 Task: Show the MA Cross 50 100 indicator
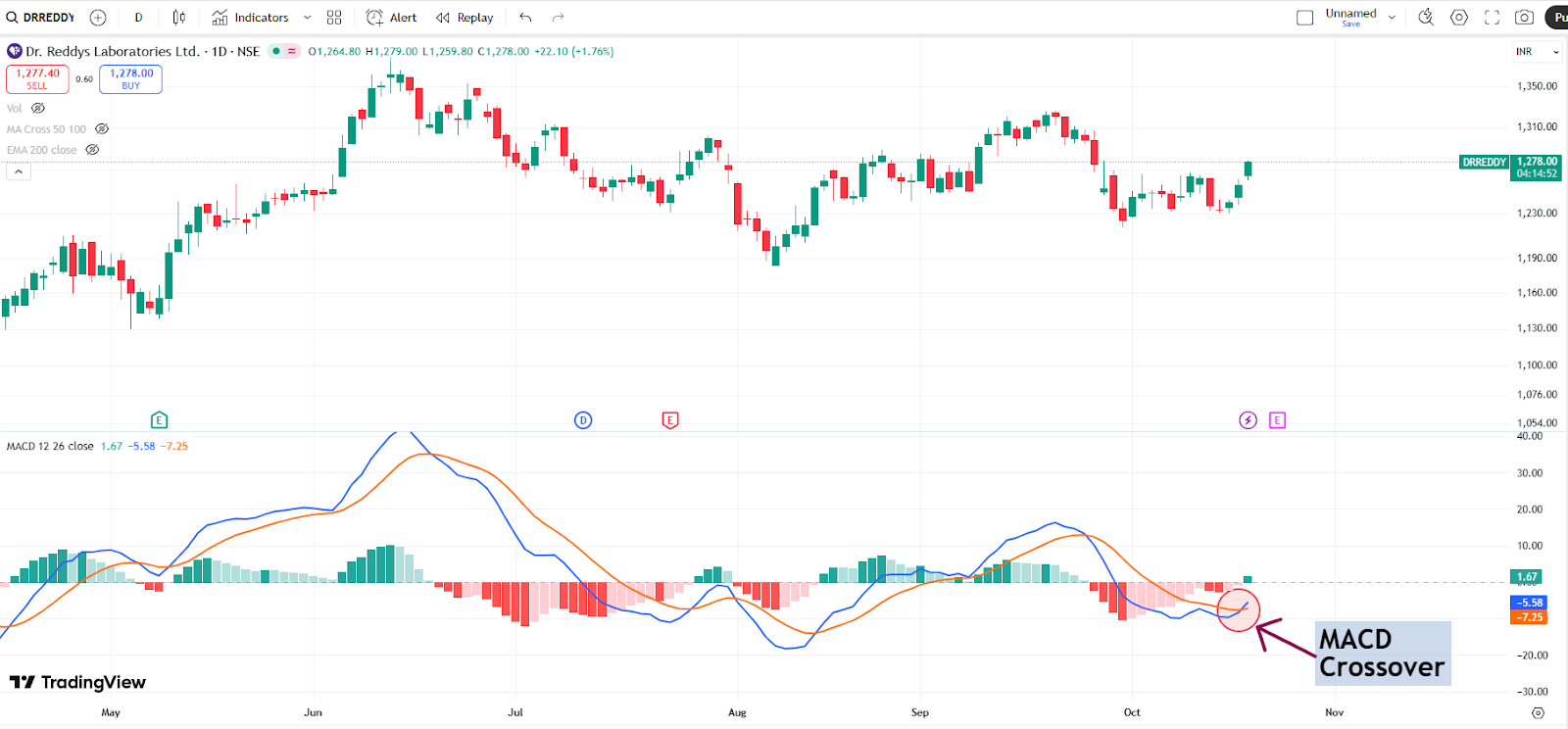coord(102,129)
